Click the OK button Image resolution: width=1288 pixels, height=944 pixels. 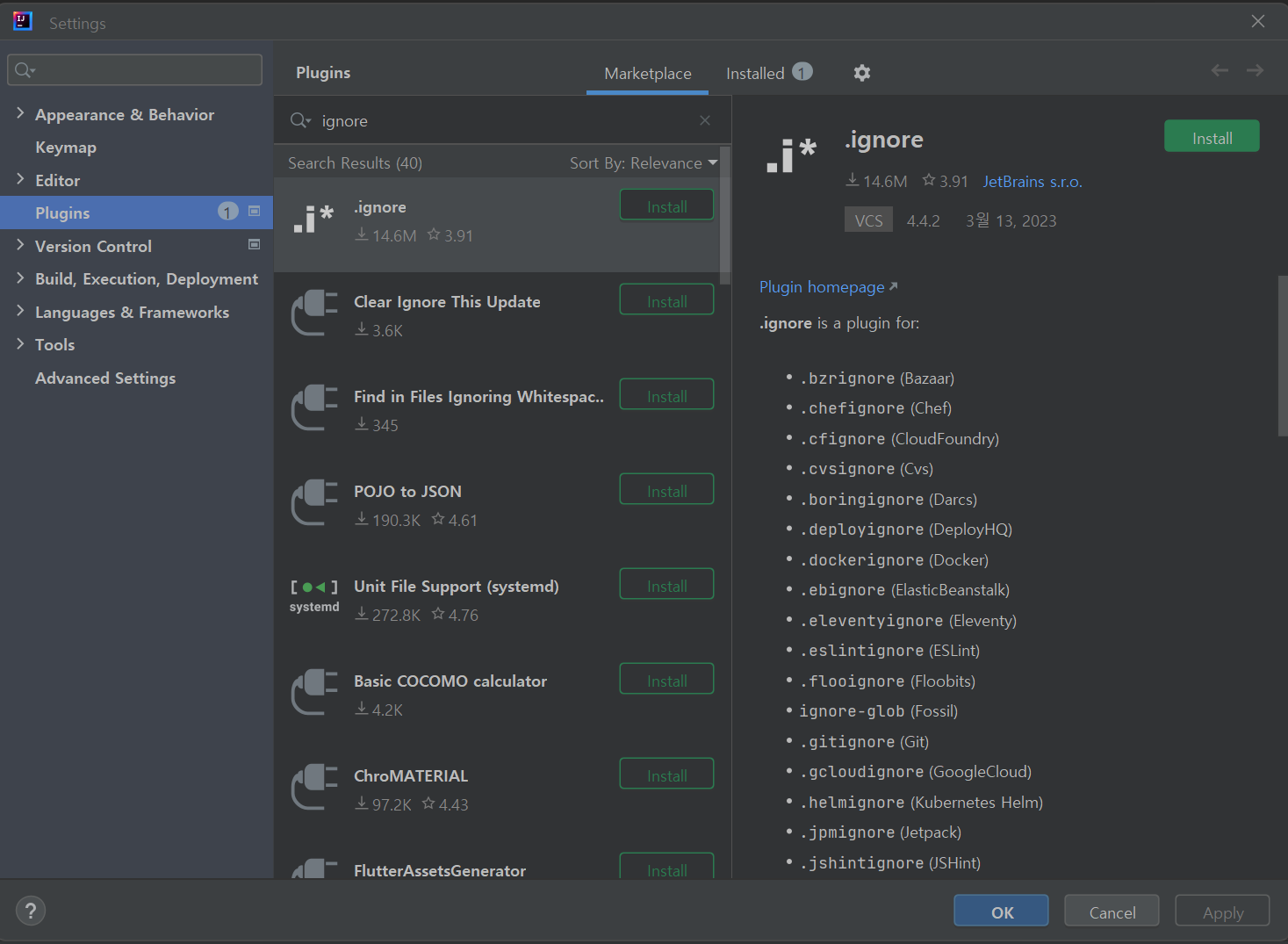1001,912
